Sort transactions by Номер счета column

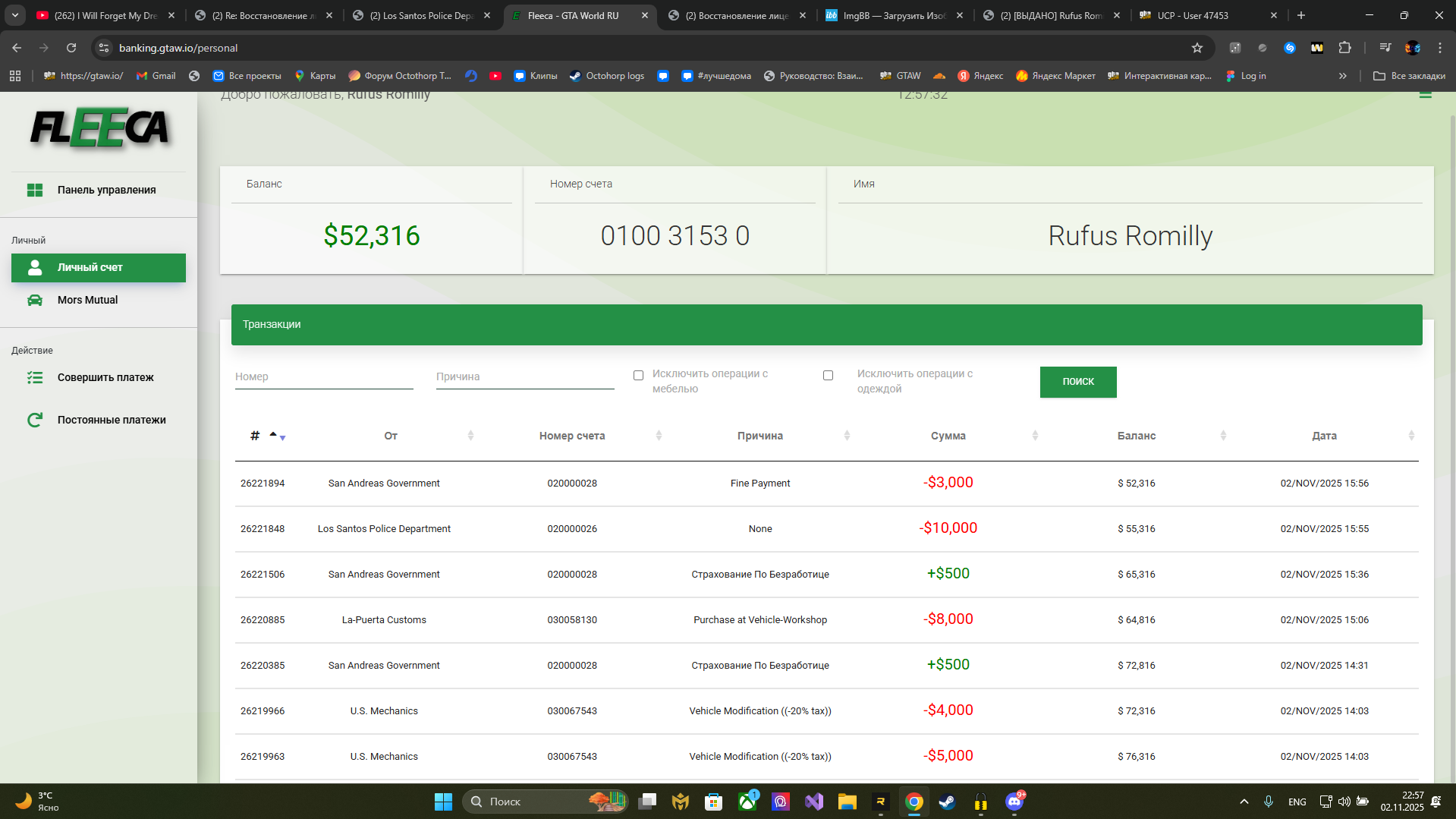572,436
